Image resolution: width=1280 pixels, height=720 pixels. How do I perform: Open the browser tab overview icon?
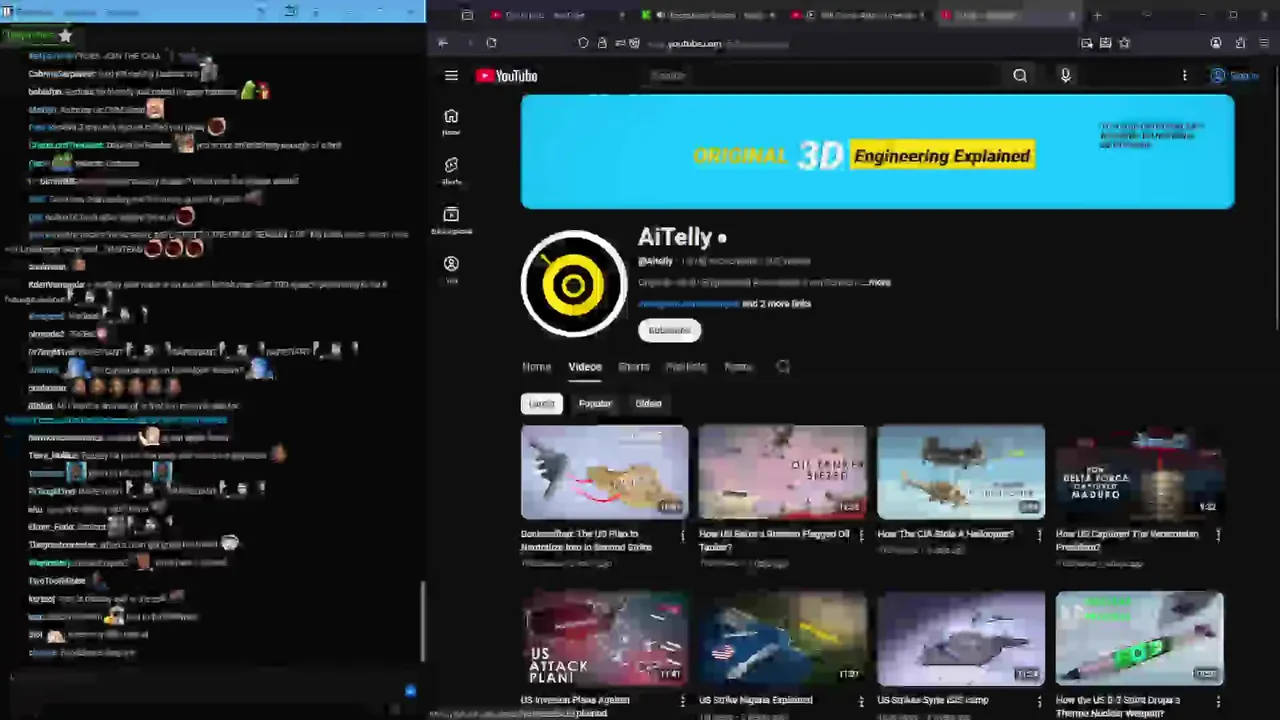[x=467, y=16]
